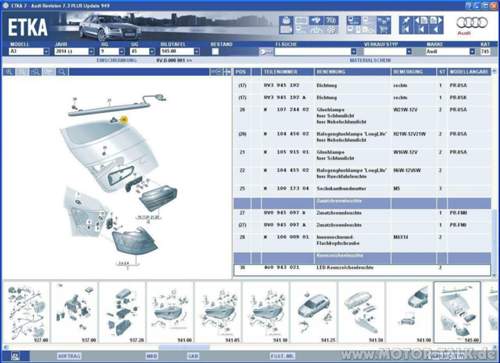Click the KAT field showing 745
Screen dimensions: 500x363
coord(485,51)
